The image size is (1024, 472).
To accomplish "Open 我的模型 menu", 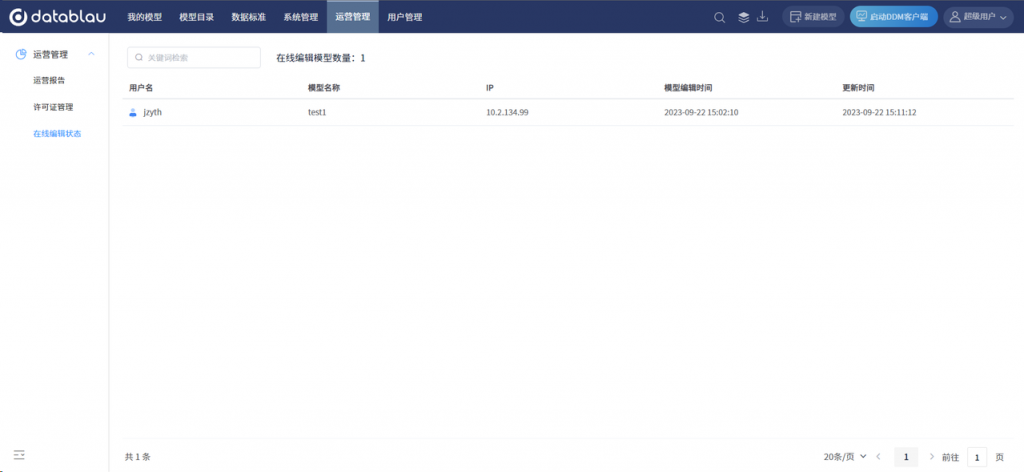I will click(144, 18).
